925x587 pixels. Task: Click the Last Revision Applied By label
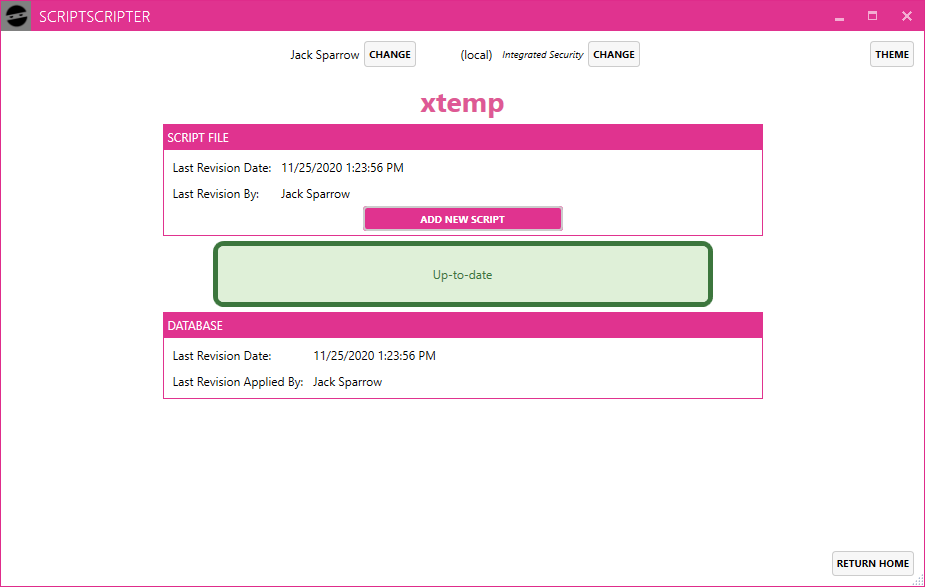click(238, 382)
